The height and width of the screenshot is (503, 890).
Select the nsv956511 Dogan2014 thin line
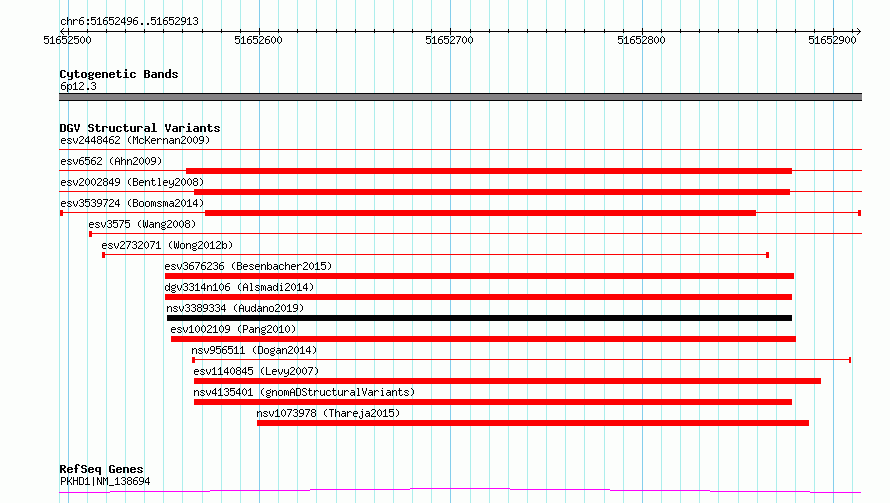point(522,360)
